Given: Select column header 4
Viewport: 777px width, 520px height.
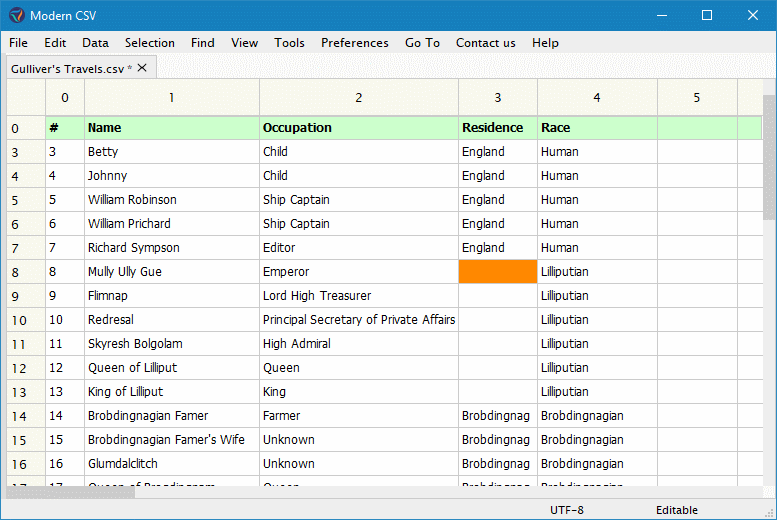Looking at the screenshot, I should pos(597,98).
